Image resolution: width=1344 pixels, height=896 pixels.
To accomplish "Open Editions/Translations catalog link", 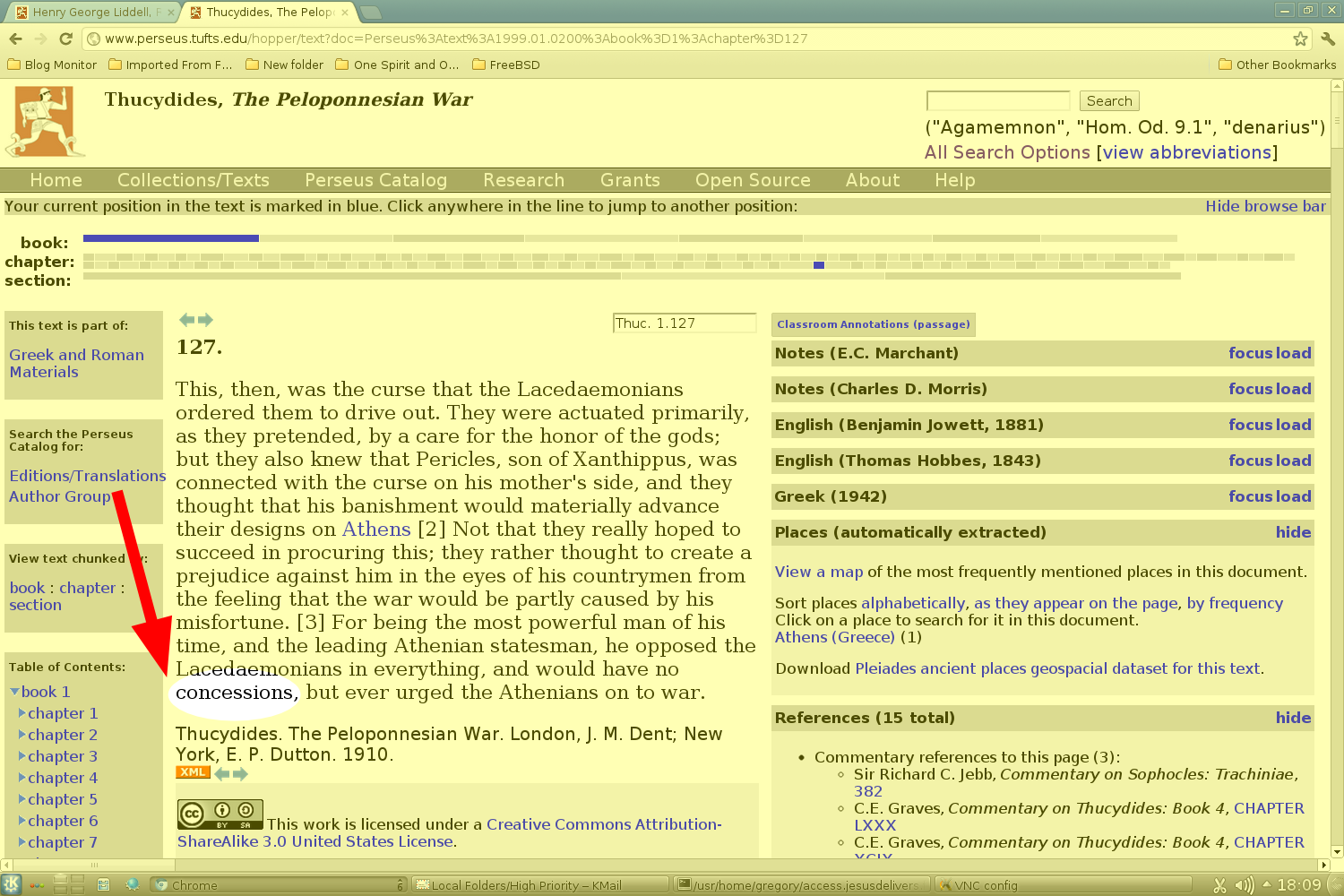I will click(88, 476).
